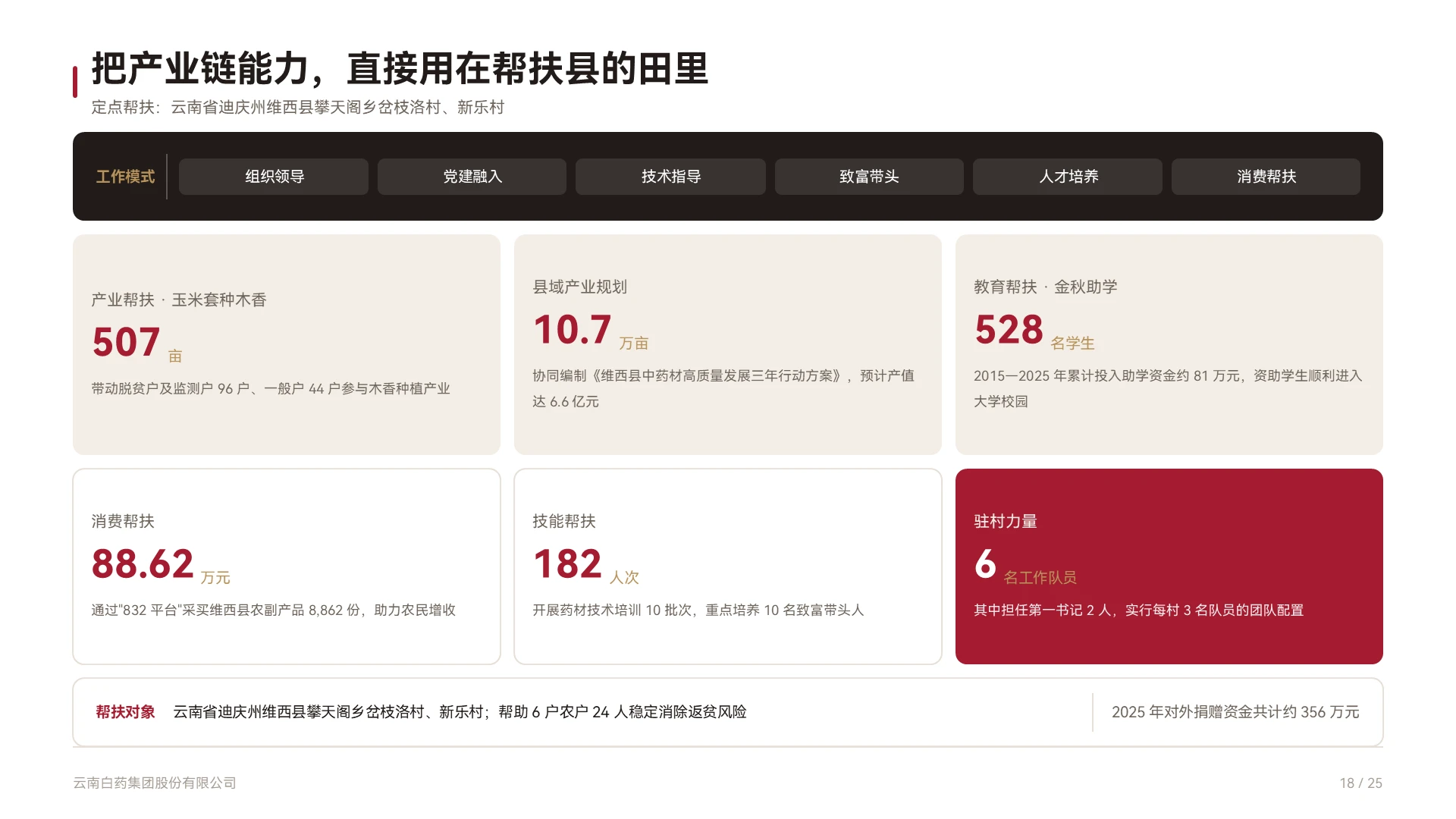Click the 消费帮扶 card heading above 88.62

(123, 521)
